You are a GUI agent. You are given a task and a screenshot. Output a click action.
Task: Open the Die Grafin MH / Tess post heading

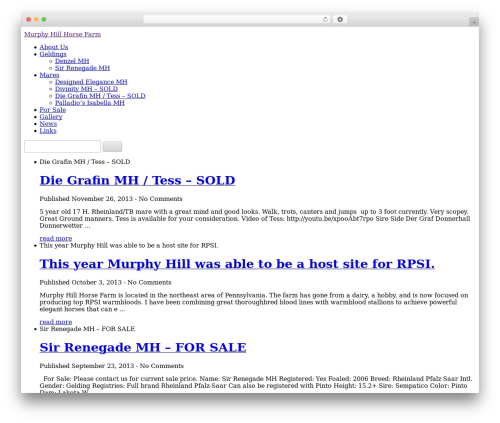point(137,180)
